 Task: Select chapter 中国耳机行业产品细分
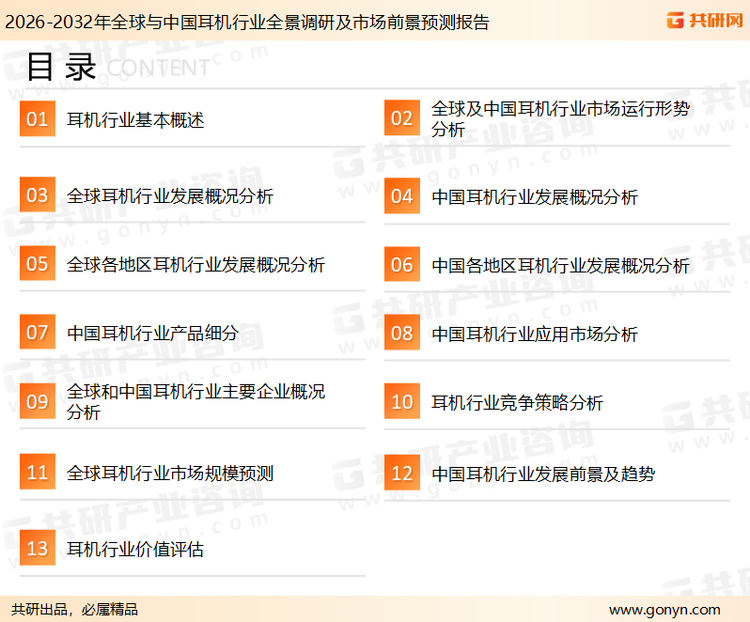pos(153,333)
